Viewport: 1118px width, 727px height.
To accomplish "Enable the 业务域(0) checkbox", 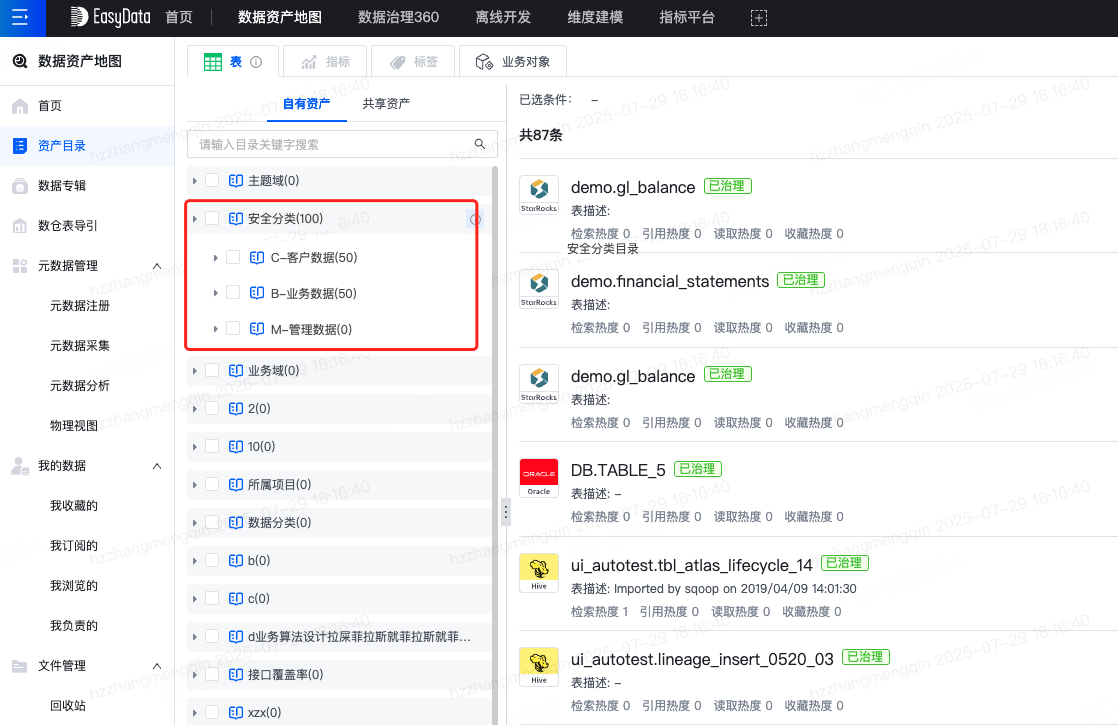I will click(x=212, y=371).
